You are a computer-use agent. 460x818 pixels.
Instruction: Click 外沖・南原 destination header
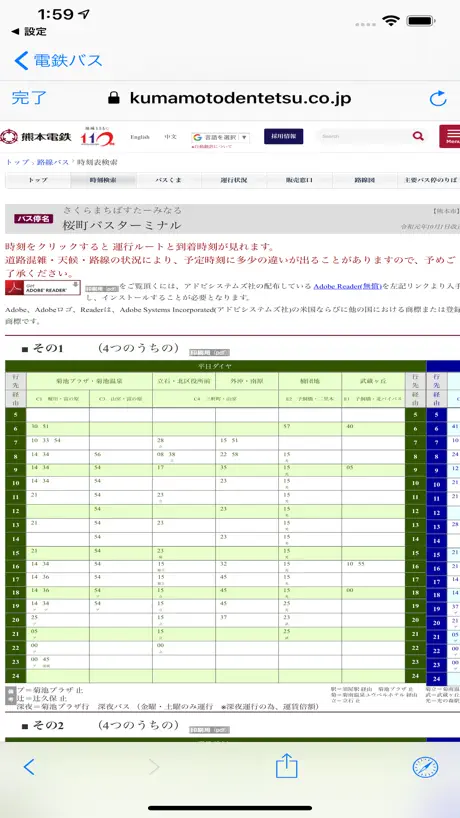click(247, 381)
